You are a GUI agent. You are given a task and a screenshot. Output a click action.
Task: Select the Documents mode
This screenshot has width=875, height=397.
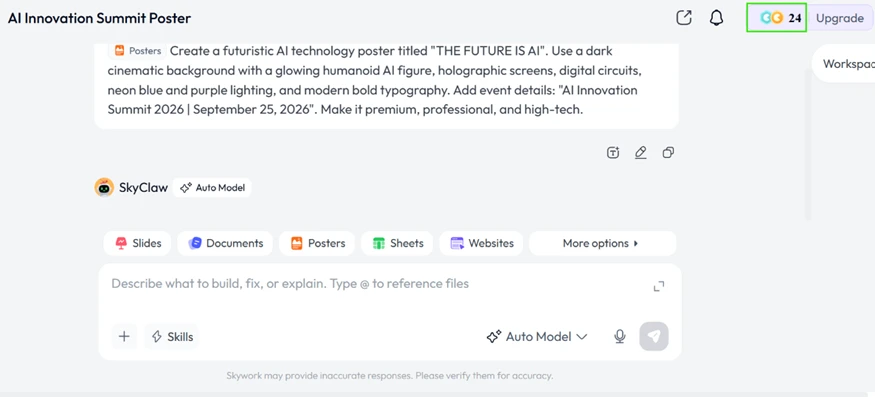coord(225,243)
